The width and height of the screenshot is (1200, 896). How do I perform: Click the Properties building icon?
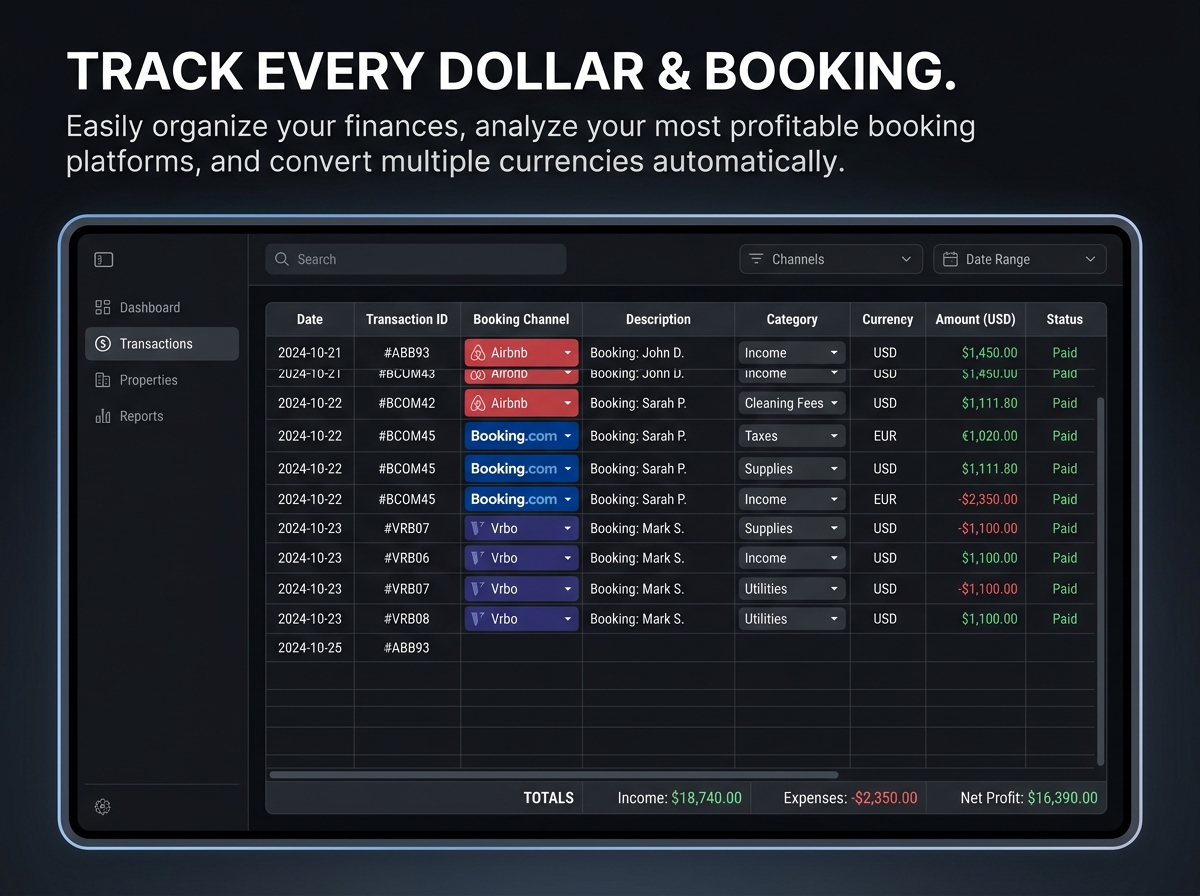coord(103,380)
